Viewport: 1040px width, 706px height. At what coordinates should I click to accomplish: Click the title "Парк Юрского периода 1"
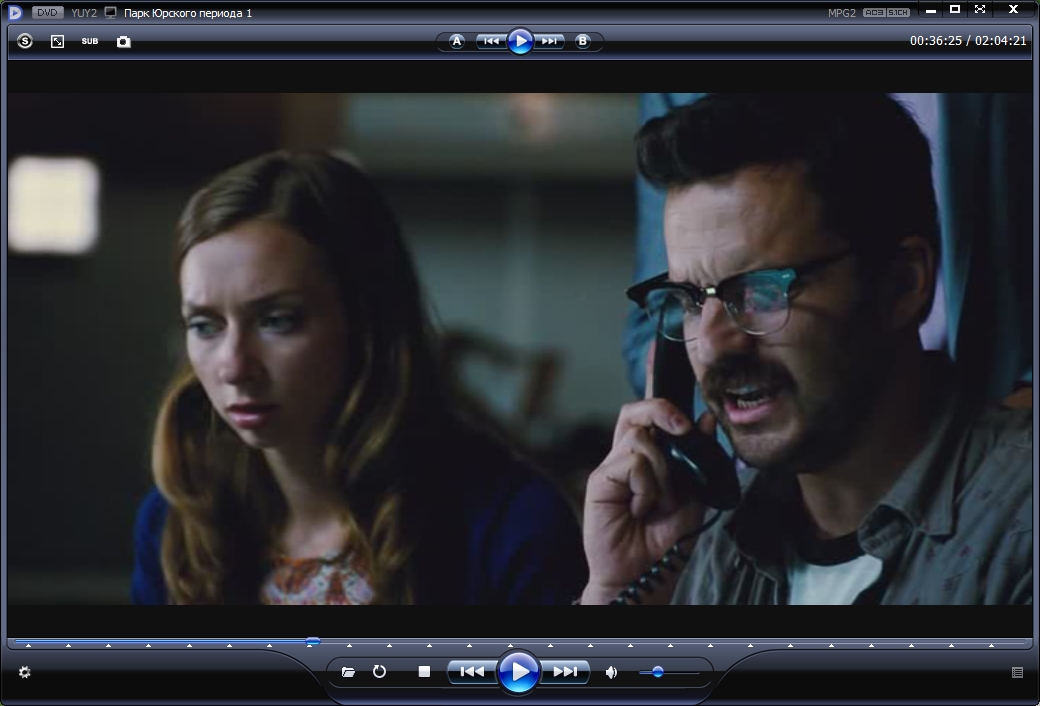click(x=188, y=13)
